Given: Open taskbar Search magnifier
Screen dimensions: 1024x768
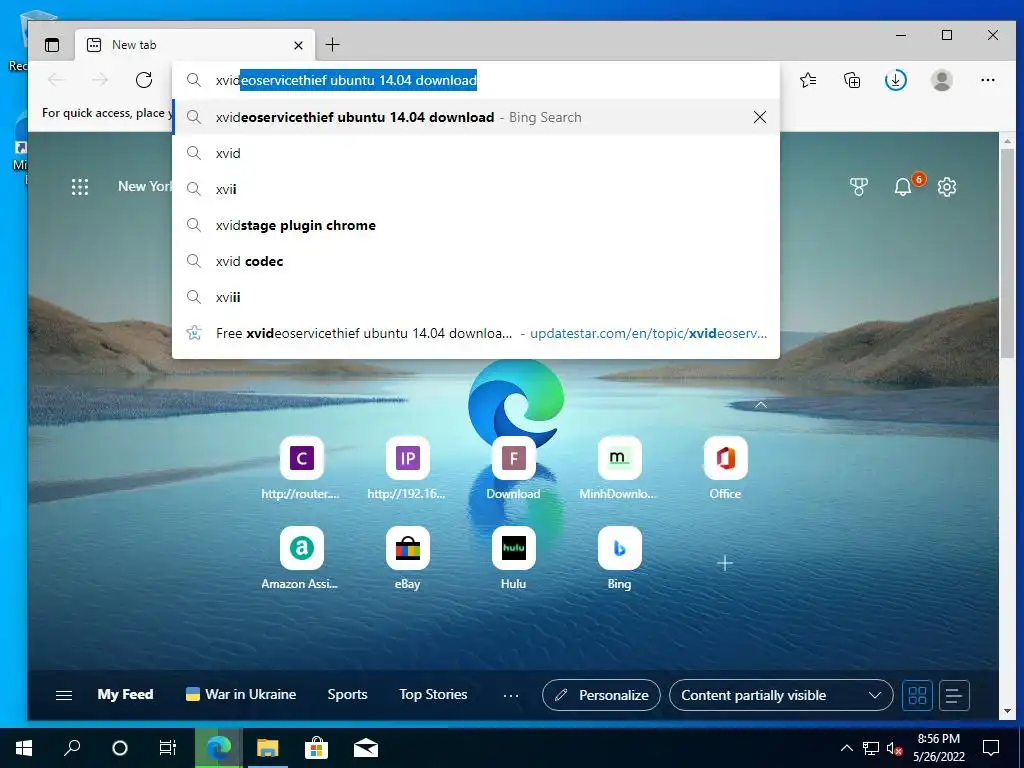Looking at the screenshot, I should tap(72, 748).
